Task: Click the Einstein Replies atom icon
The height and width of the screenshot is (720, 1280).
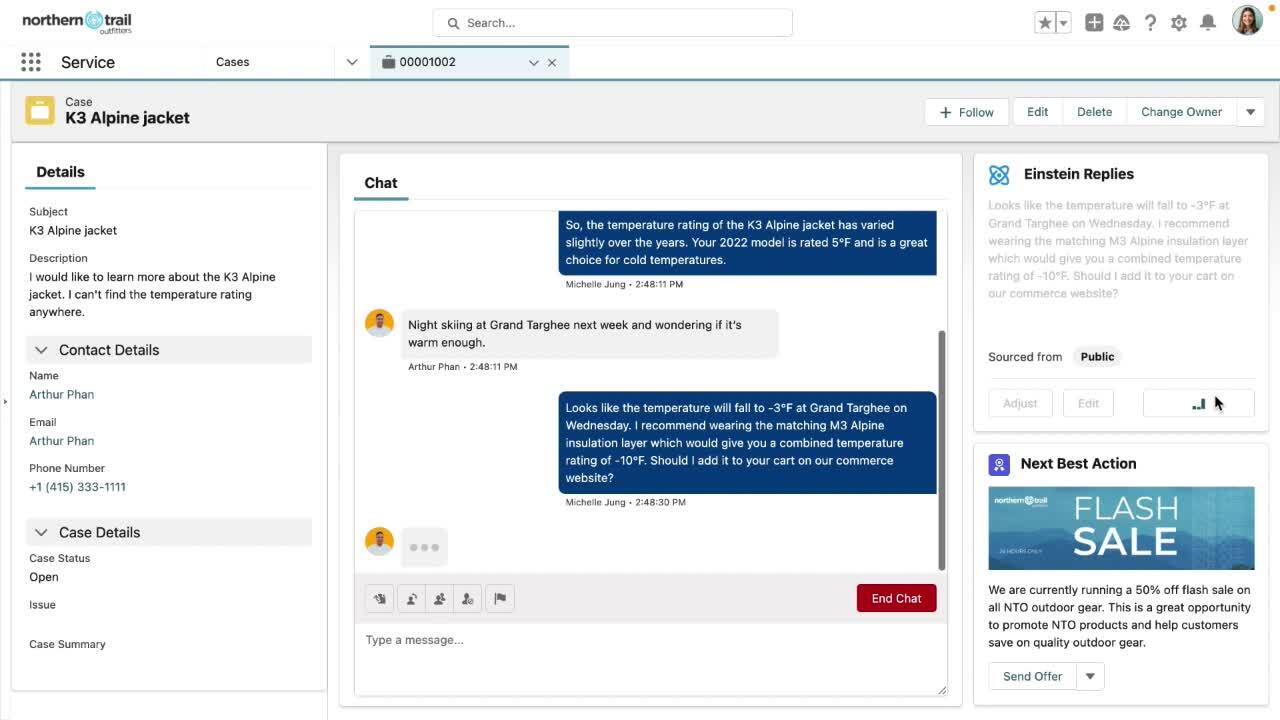Action: click(999, 175)
